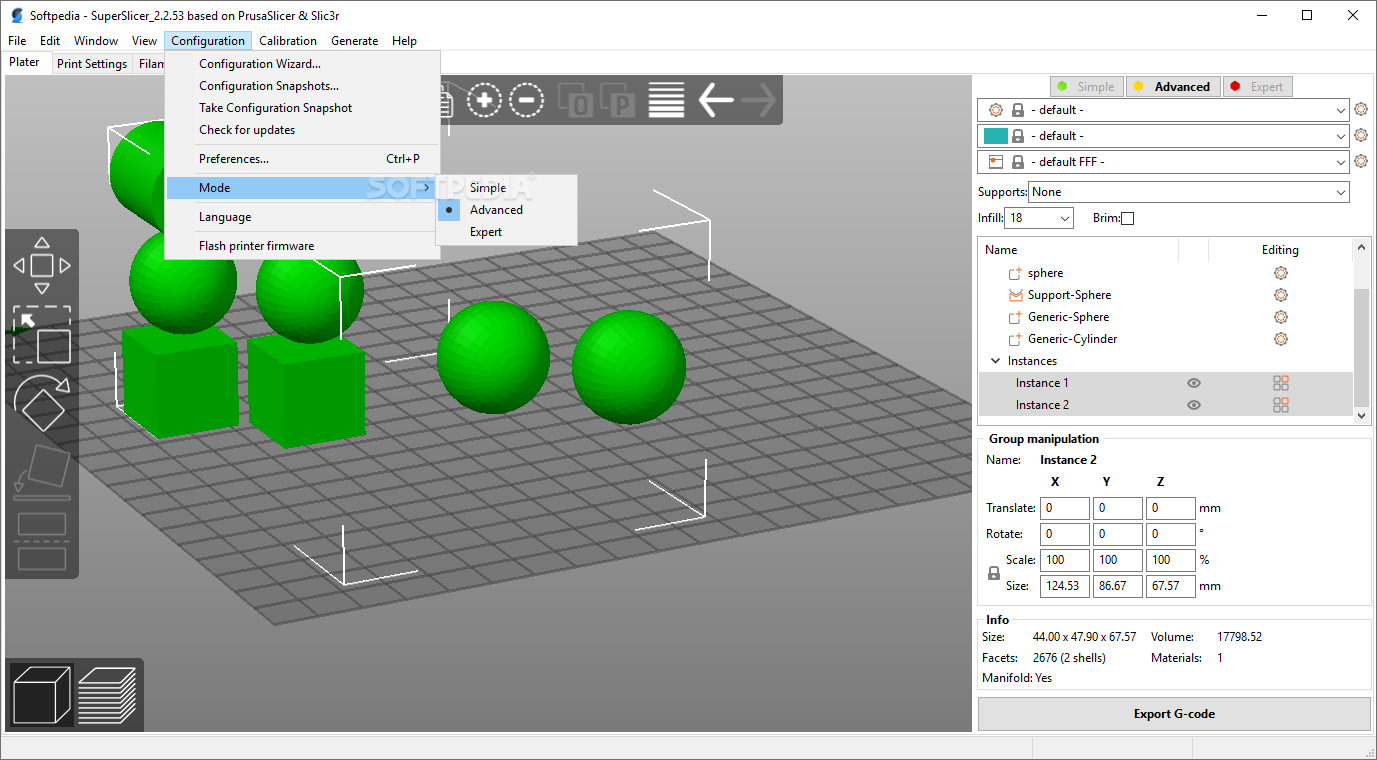Viewport: 1377px width, 760px height.
Task: Switch to the Print Settings tab
Action: (x=92, y=64)
